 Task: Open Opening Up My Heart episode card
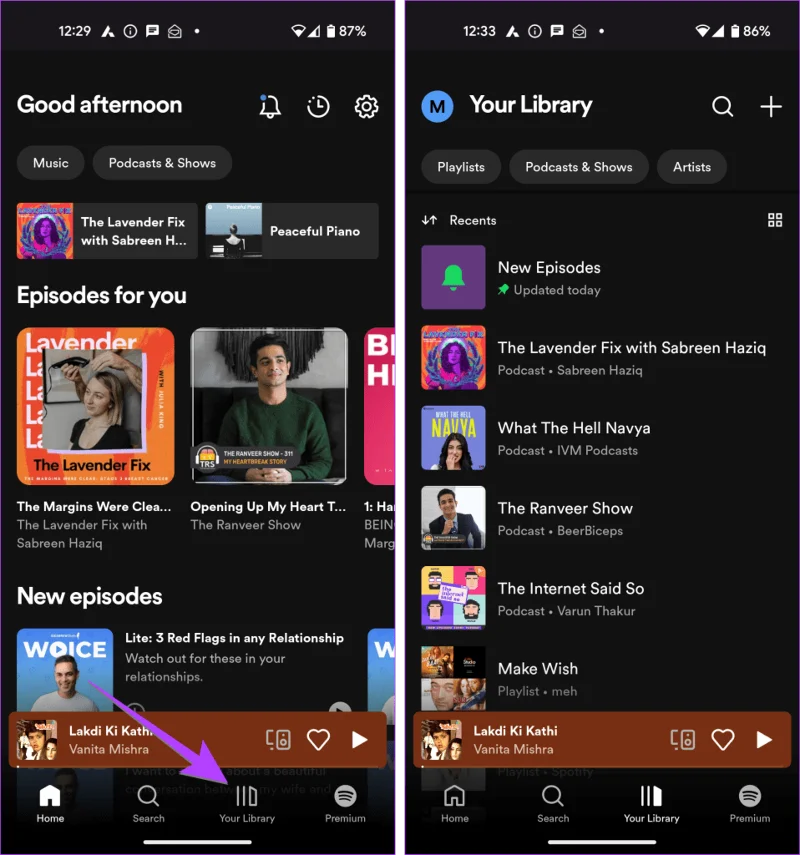[269, 430]
